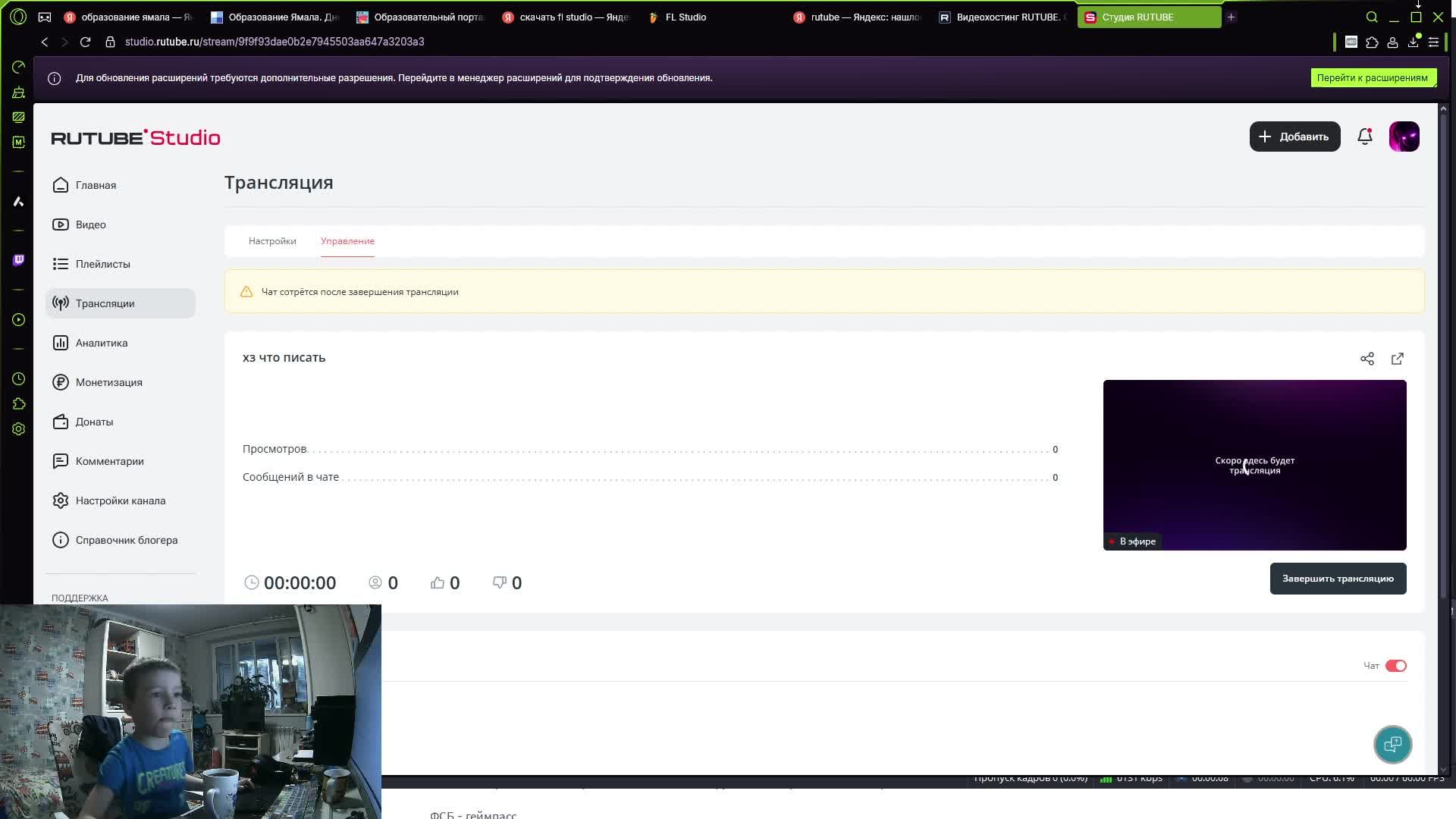
Task: Open the browser extensions puzzle icon
Action: point(1372,42)
